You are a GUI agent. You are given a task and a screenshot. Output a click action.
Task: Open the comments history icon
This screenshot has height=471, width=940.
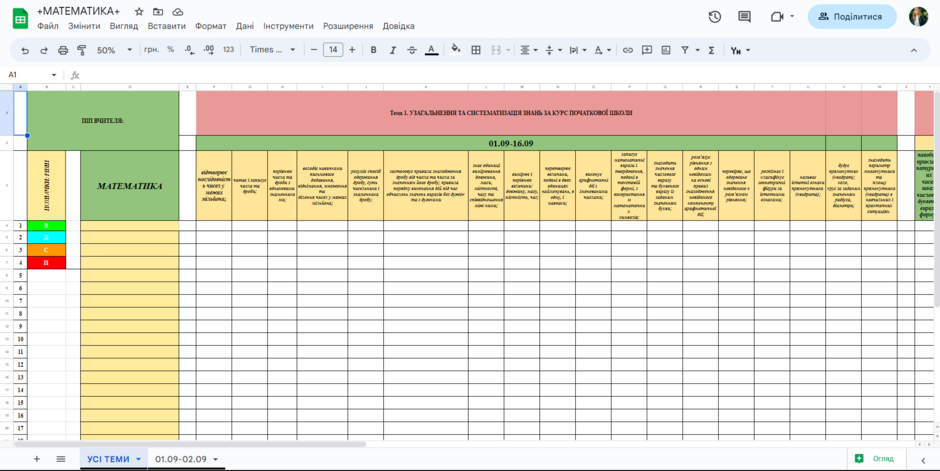point(745,17)
